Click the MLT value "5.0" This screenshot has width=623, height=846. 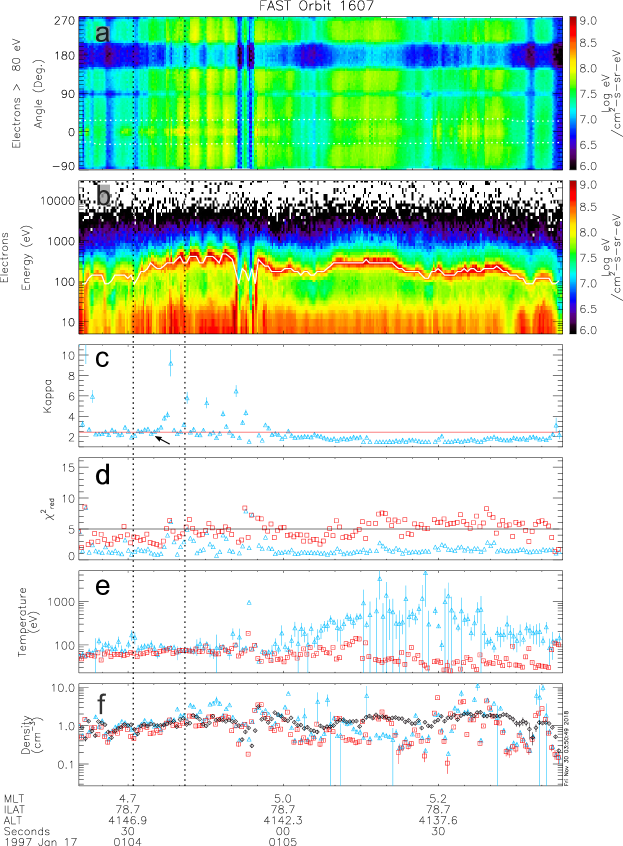click(283, 799)
